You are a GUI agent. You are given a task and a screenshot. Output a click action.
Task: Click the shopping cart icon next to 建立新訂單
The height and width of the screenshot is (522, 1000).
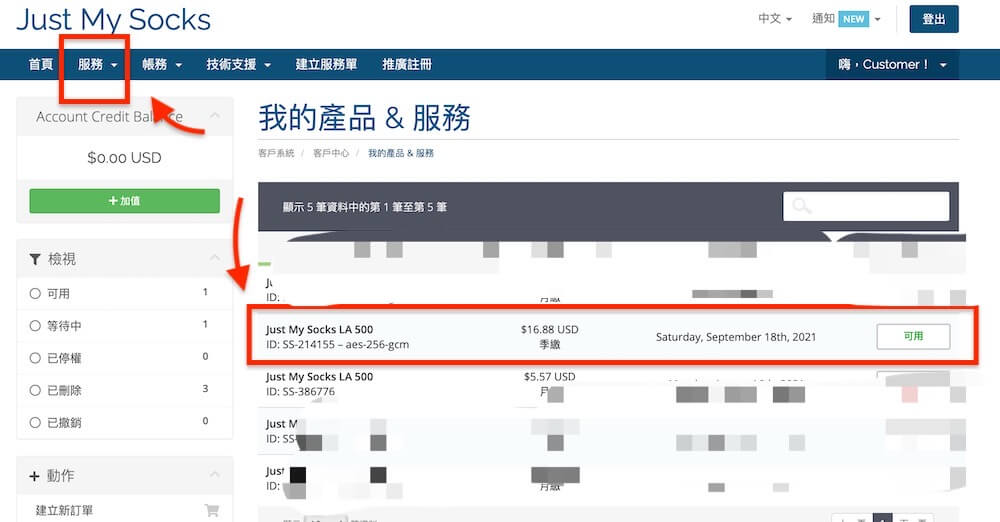point(211,510)
